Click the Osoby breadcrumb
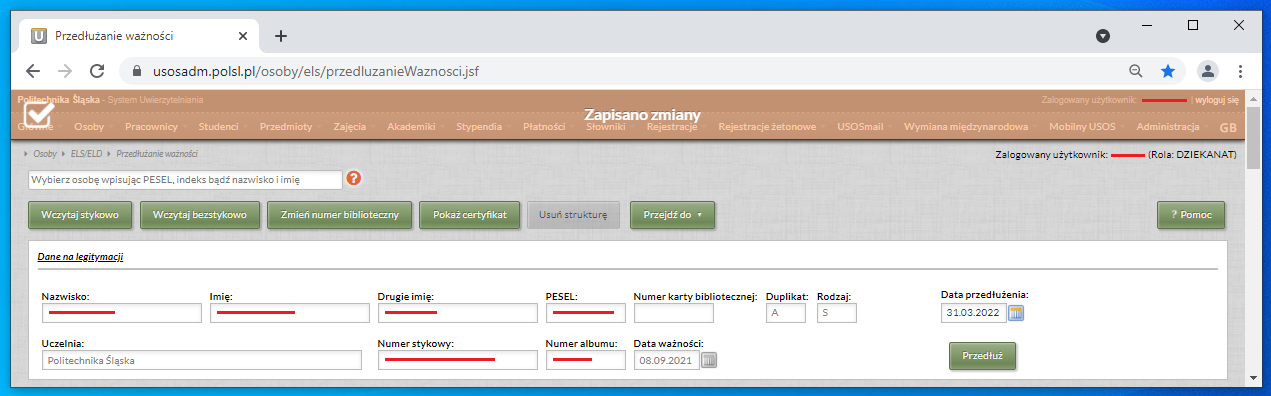This screenshot has height=396, width=1271. click(x=45, y=154)
